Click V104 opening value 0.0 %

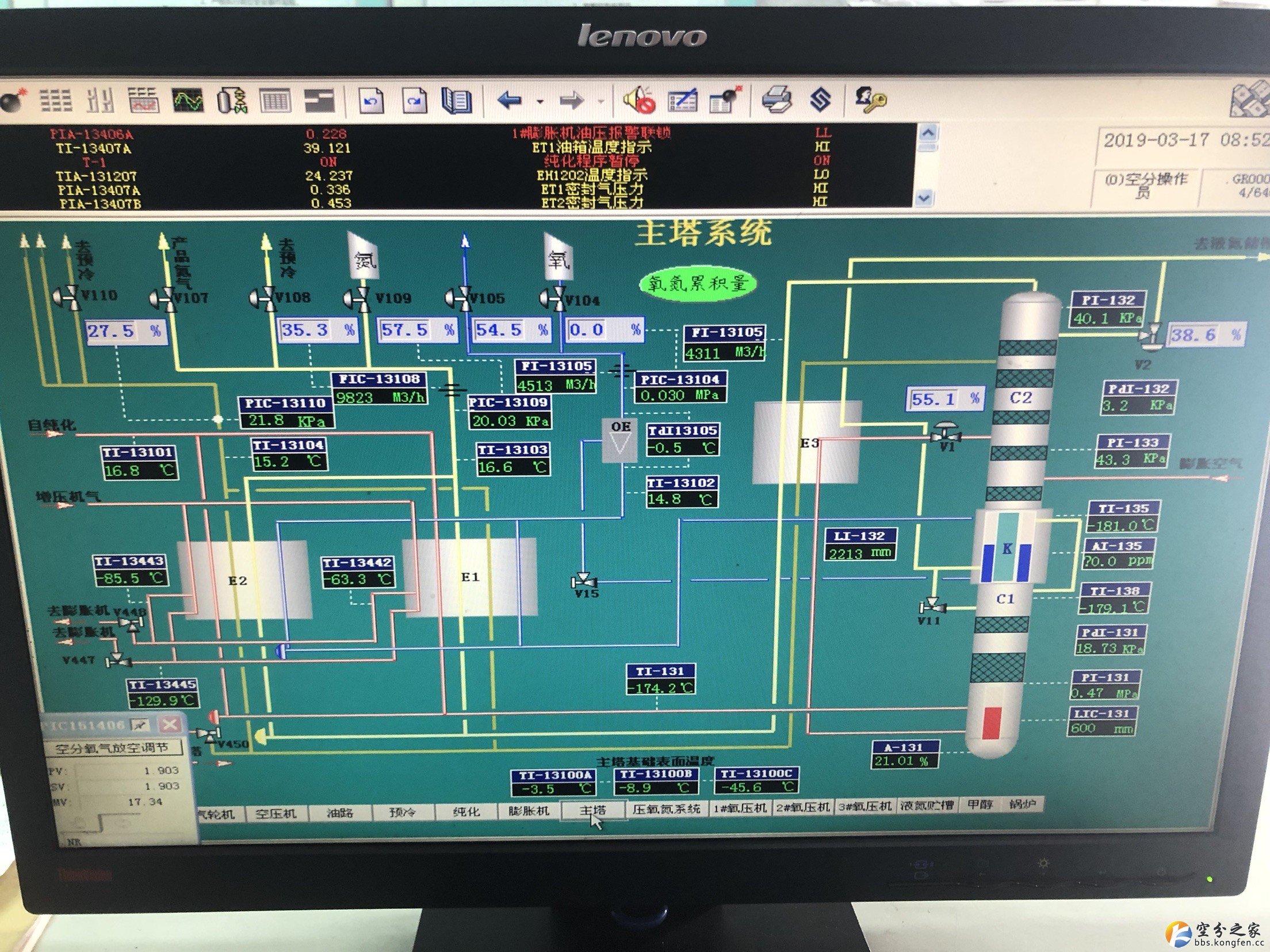(605, 329)
